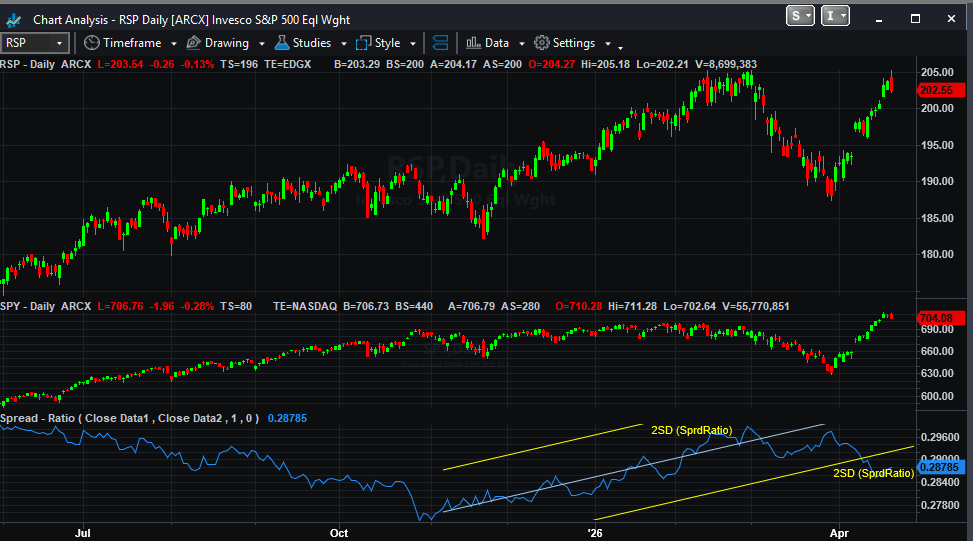The image size is (973, 541).
Task: Select the red 704.08 SPY price marker
Action: pos(941,318)
